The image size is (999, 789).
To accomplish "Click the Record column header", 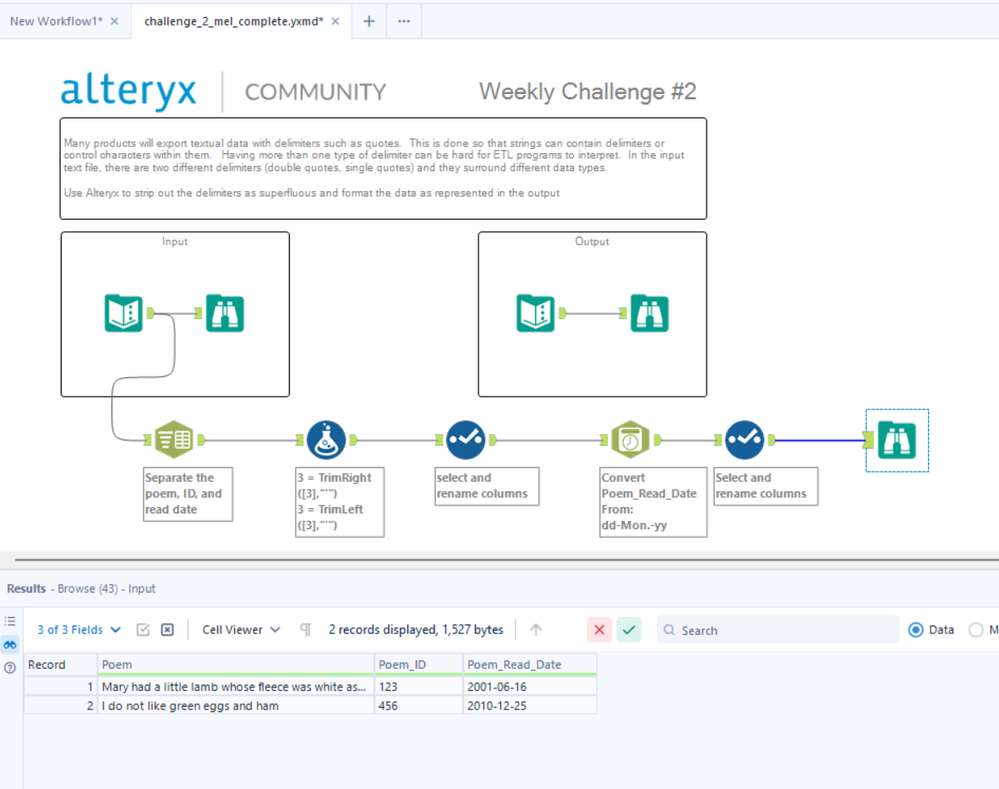I will (x=61, y=665).
